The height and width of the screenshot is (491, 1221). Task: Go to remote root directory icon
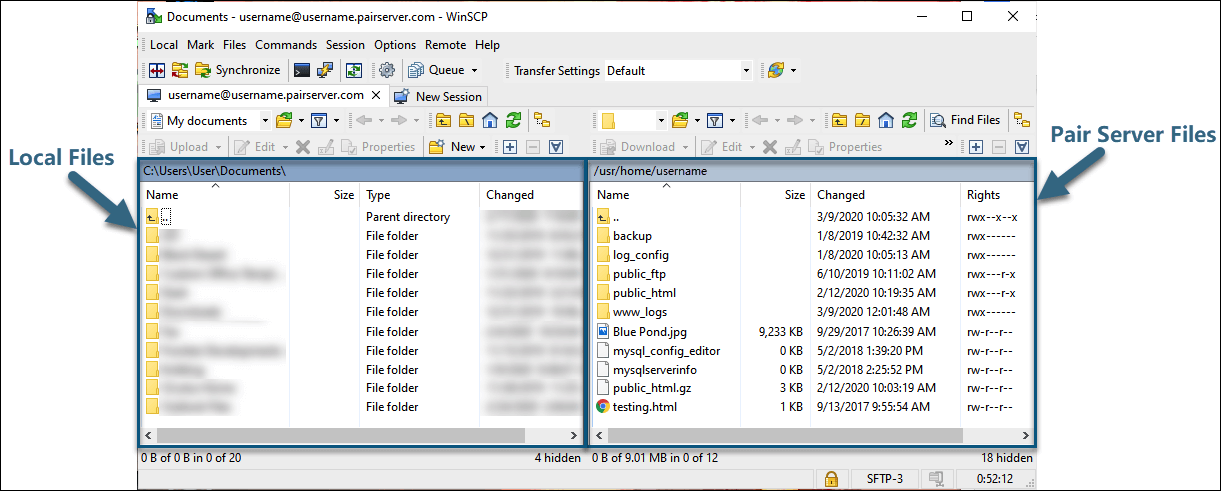862,121
